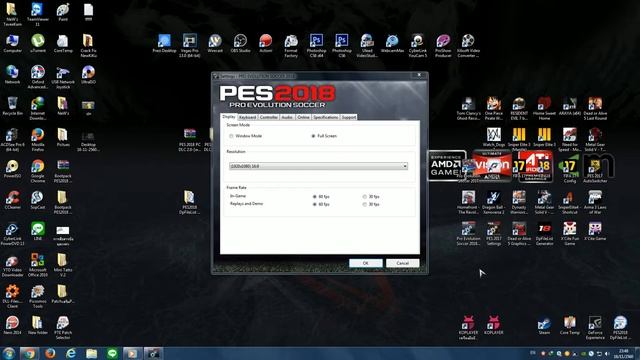Open the Paint desktop shortcut
The height and width of the screenshot is (360, 640).
[x=63, y=12]
